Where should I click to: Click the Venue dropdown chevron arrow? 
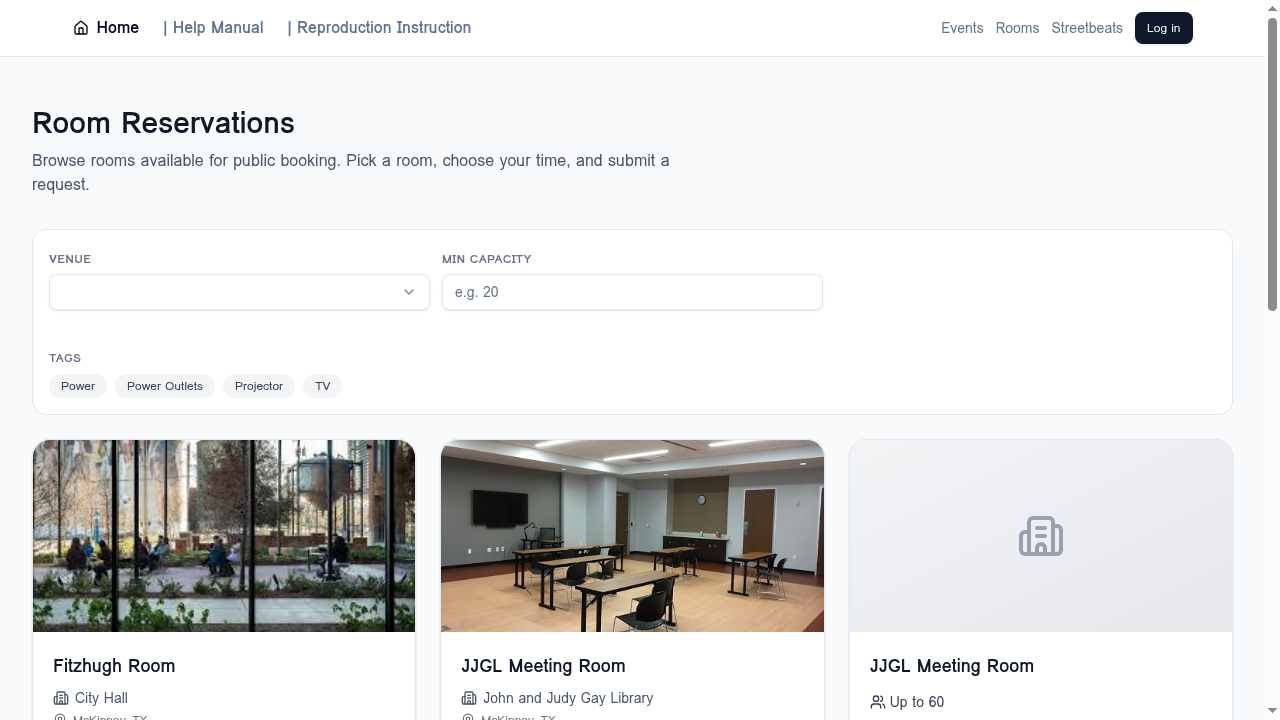[x=409, y=292]
